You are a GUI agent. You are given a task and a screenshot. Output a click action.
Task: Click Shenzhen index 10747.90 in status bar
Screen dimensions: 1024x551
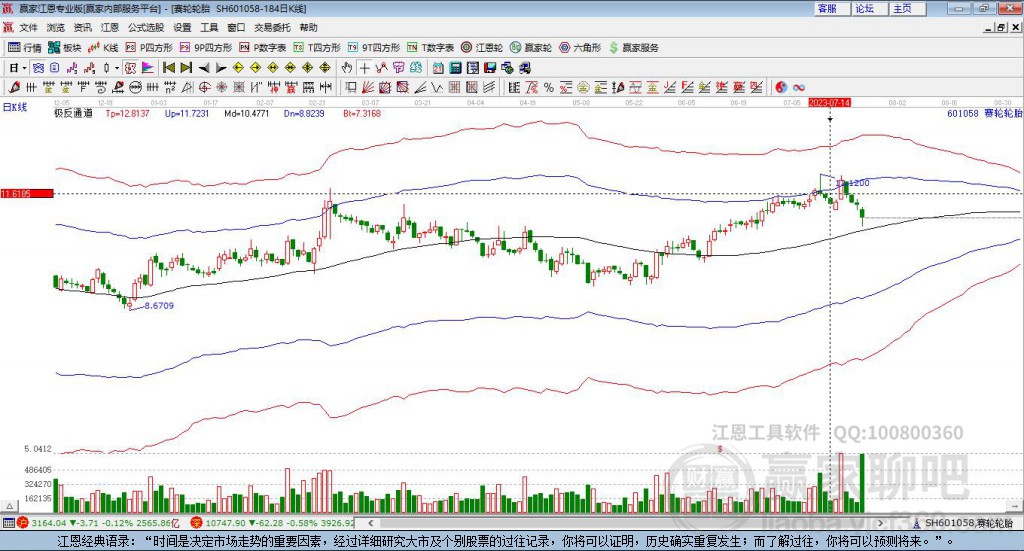[x=225, y=523]
